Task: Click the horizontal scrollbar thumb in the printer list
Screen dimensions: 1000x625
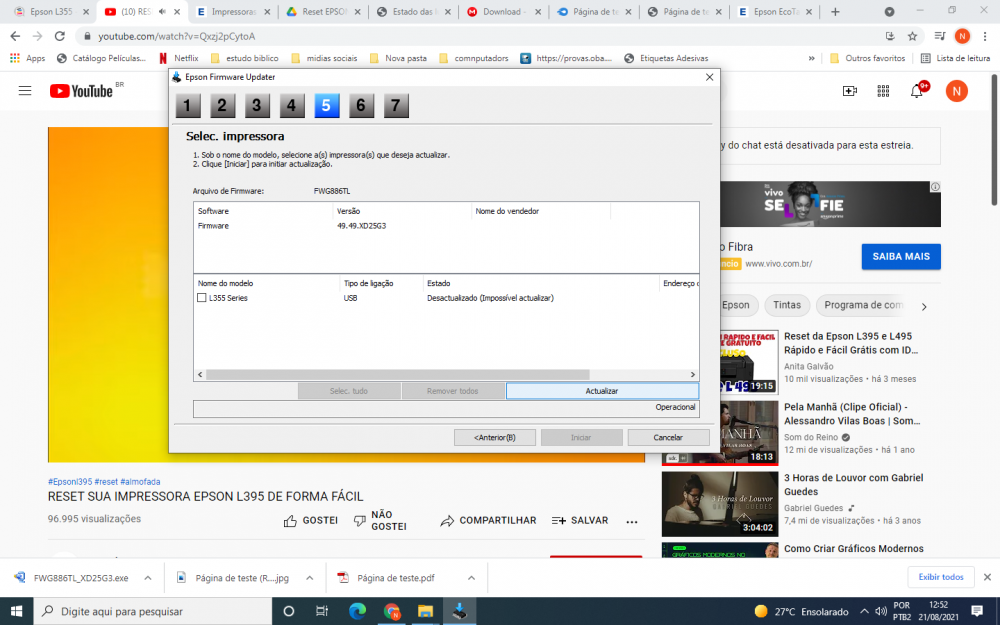Action: (397, 374)
